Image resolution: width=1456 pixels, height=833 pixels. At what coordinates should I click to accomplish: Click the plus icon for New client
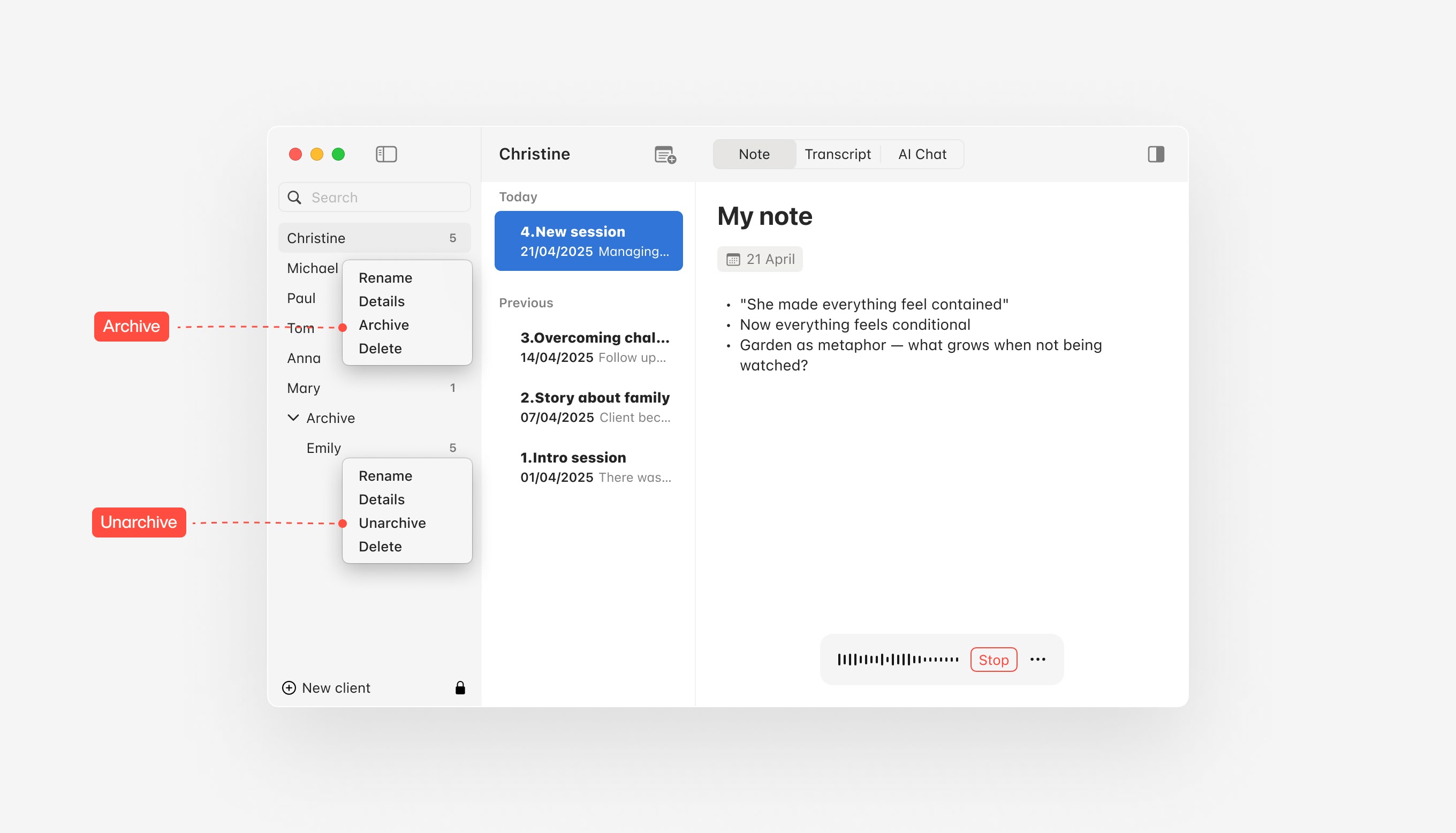289,688
